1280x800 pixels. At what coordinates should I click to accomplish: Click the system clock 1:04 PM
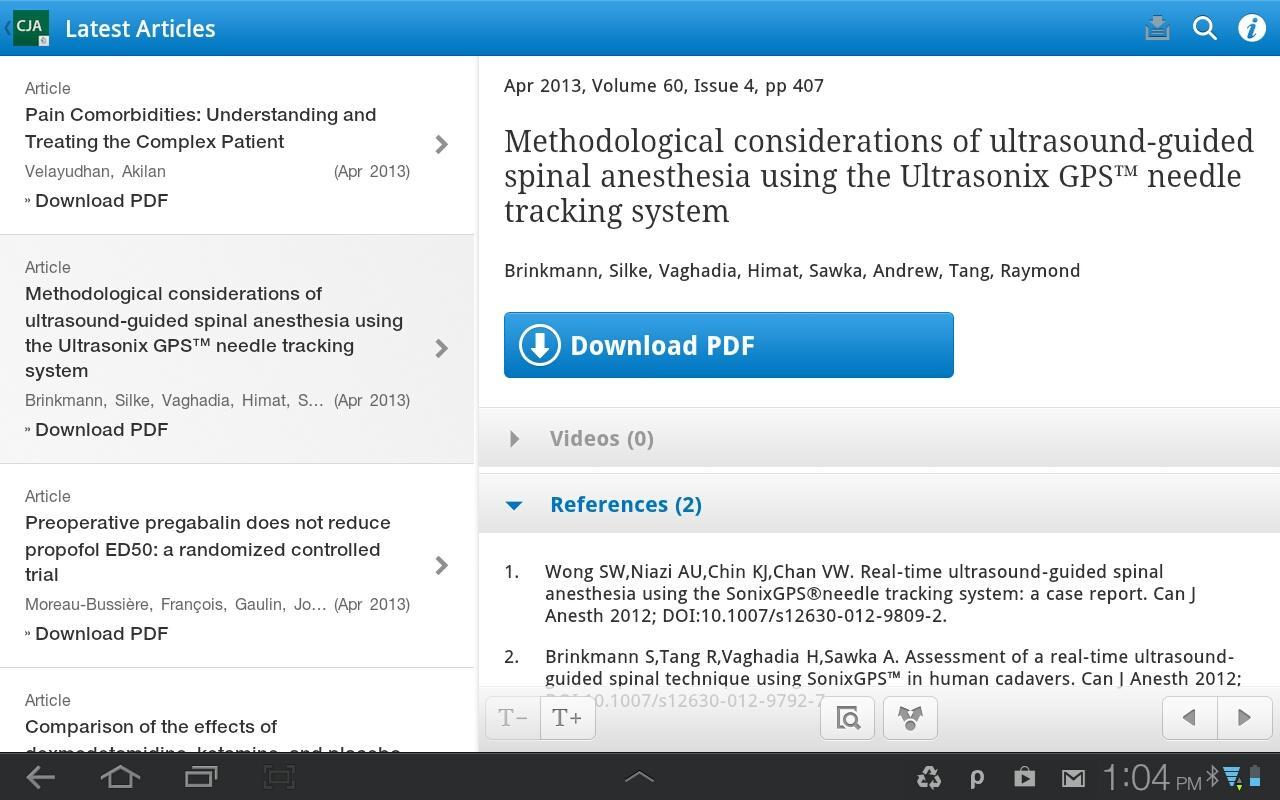coord(1151,777)
